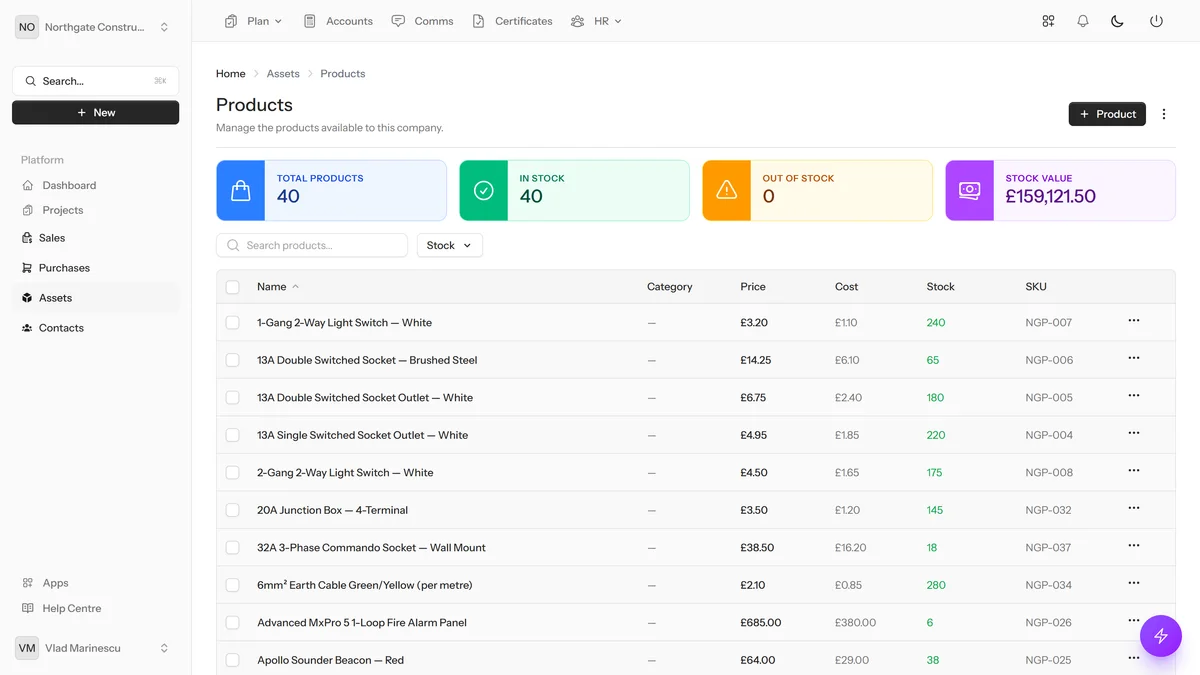
Task: Open the apps grid icon in top bar
Action: (x=1048, y=21)
